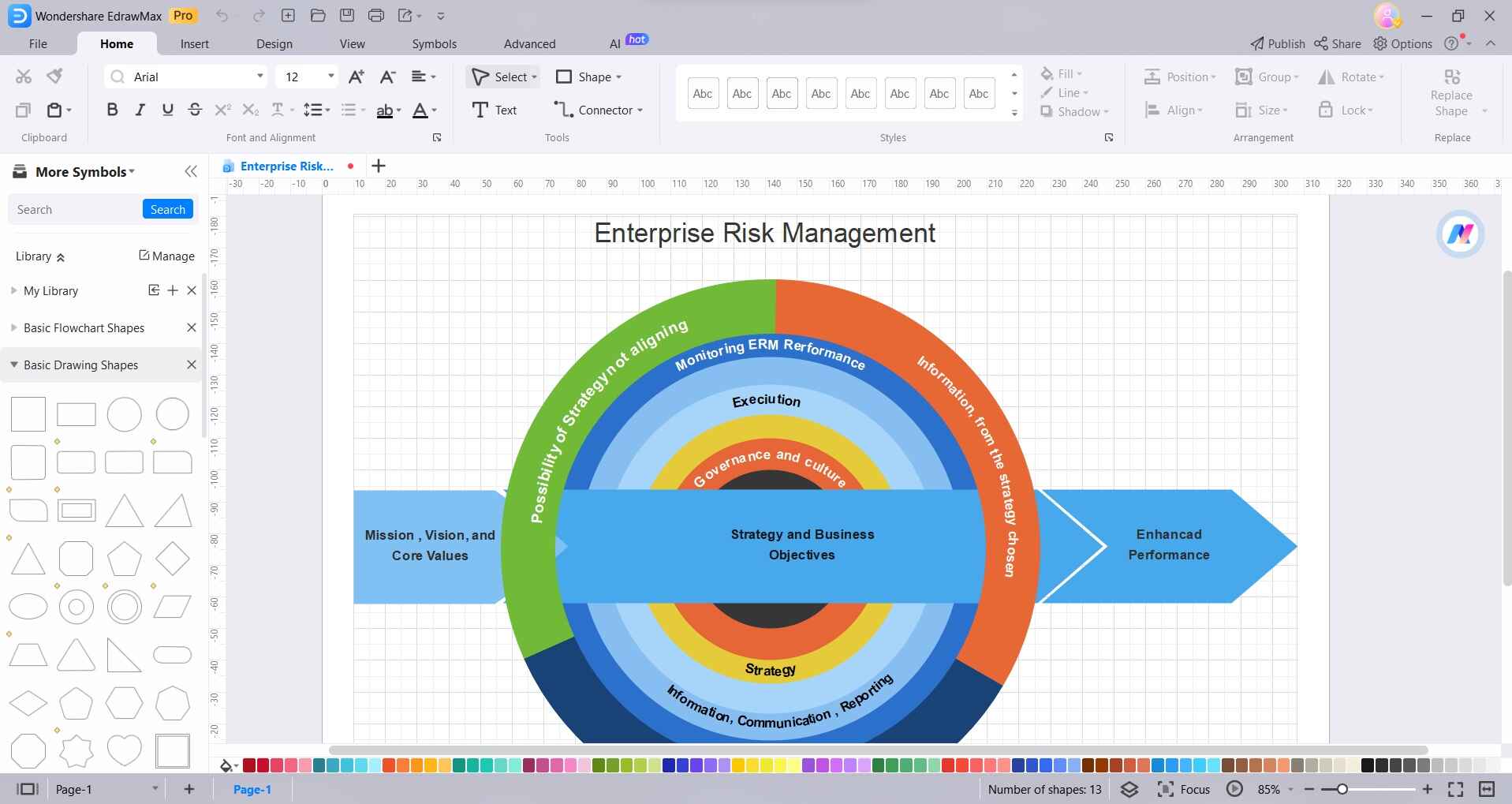The height and width of the screenshot is (804, 1512).
Task: Add a new page with plus in the status bar
Action: 189,789
